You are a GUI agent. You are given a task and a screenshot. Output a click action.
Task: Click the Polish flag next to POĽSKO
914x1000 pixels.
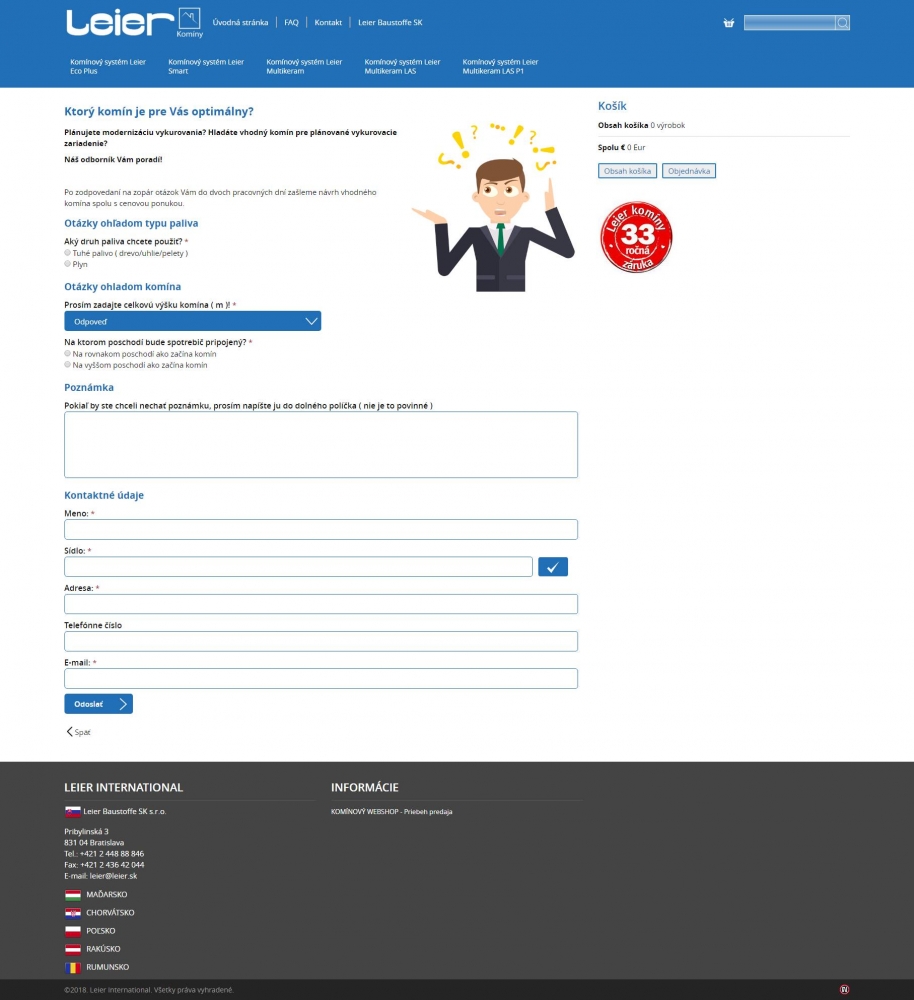click(x=73, y=931)
